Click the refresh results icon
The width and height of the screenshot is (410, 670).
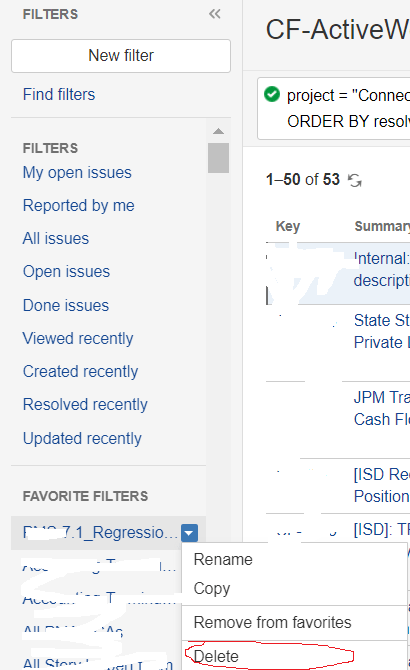point(354,180)
